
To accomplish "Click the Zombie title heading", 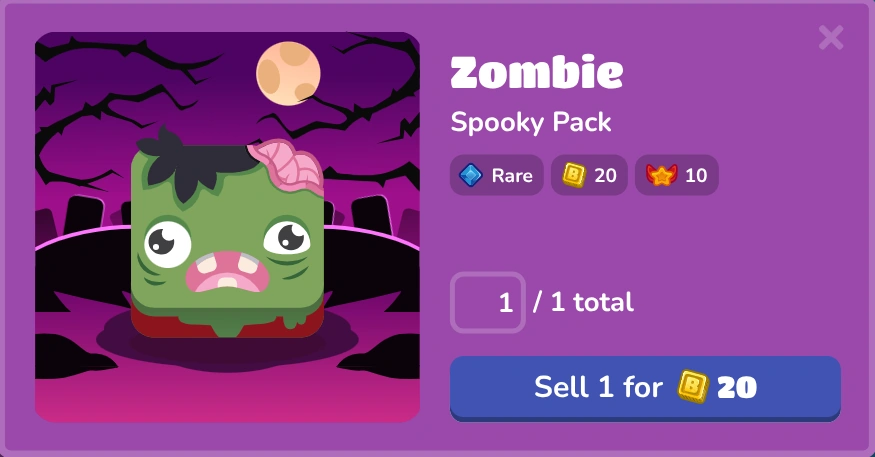I will tap(536, 73).
